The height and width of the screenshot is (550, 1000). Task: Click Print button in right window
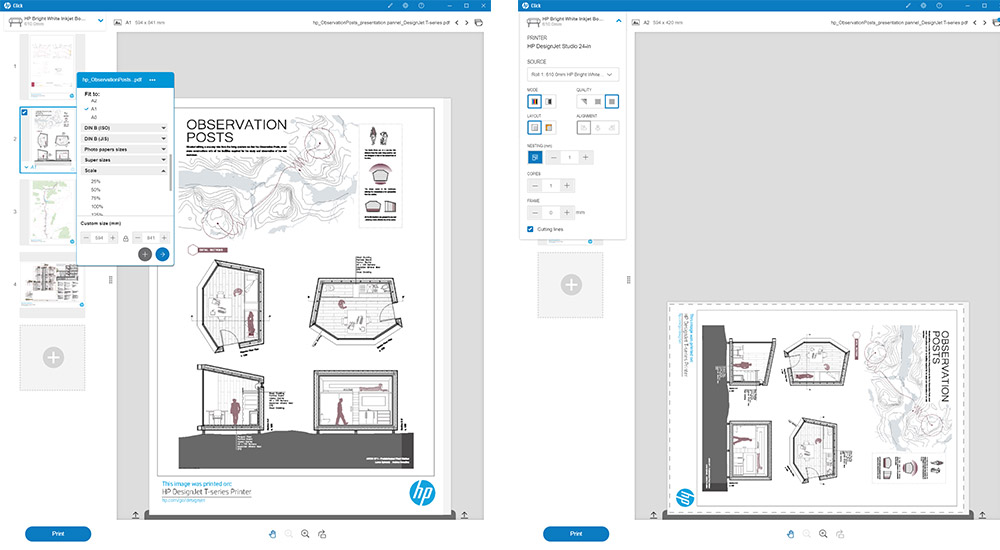[x=576, y=533]
